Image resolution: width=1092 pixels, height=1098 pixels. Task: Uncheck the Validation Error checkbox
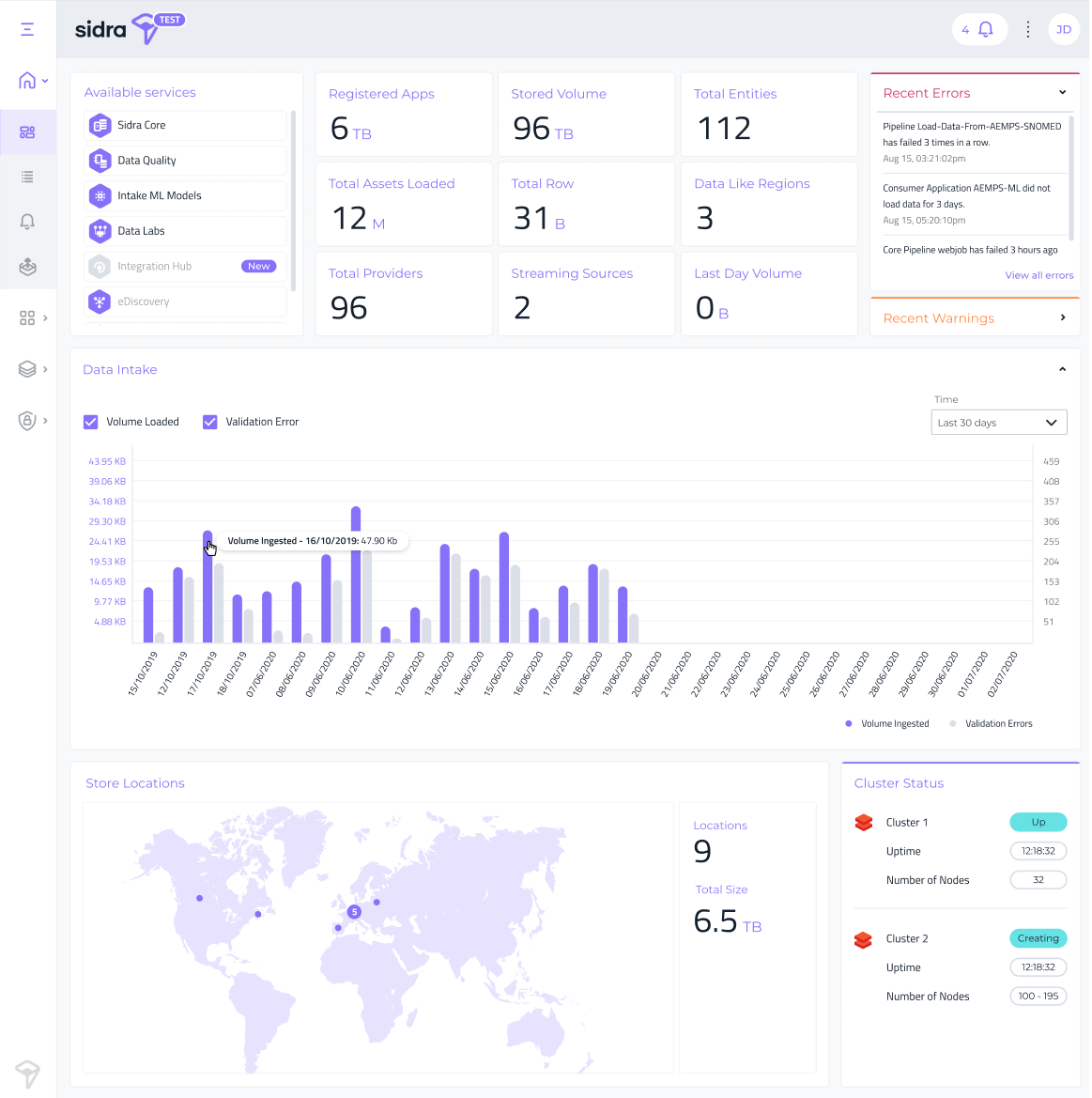[x=210, y=422]
